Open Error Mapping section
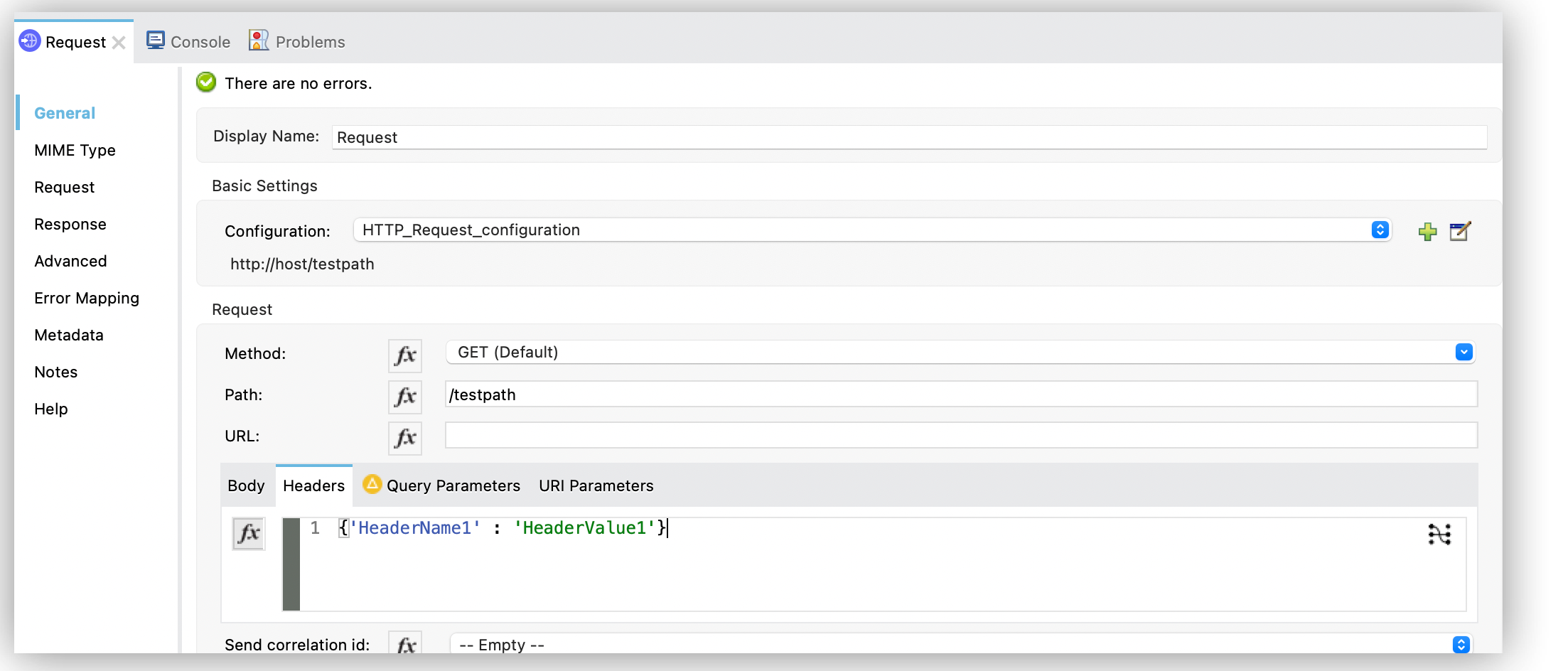Viewport: 1568px width, 671px height. [87, 298]
